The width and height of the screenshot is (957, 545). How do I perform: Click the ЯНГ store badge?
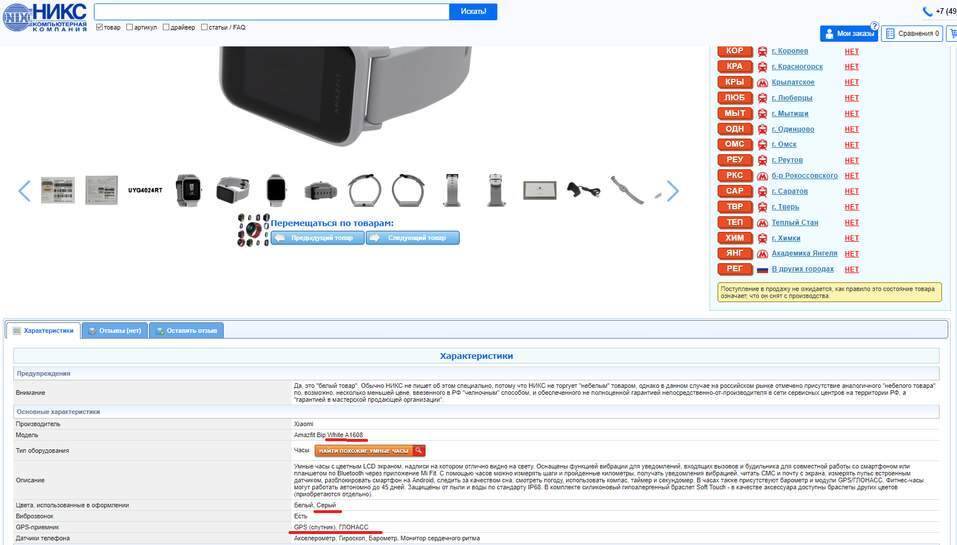[x=735, y=253]
